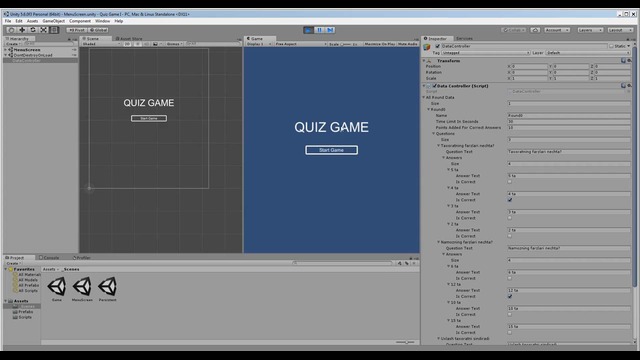The height and width of the screenshot is (360, 640).
Task: Toggle scene lighting button
Action: (x=138, y=44)
